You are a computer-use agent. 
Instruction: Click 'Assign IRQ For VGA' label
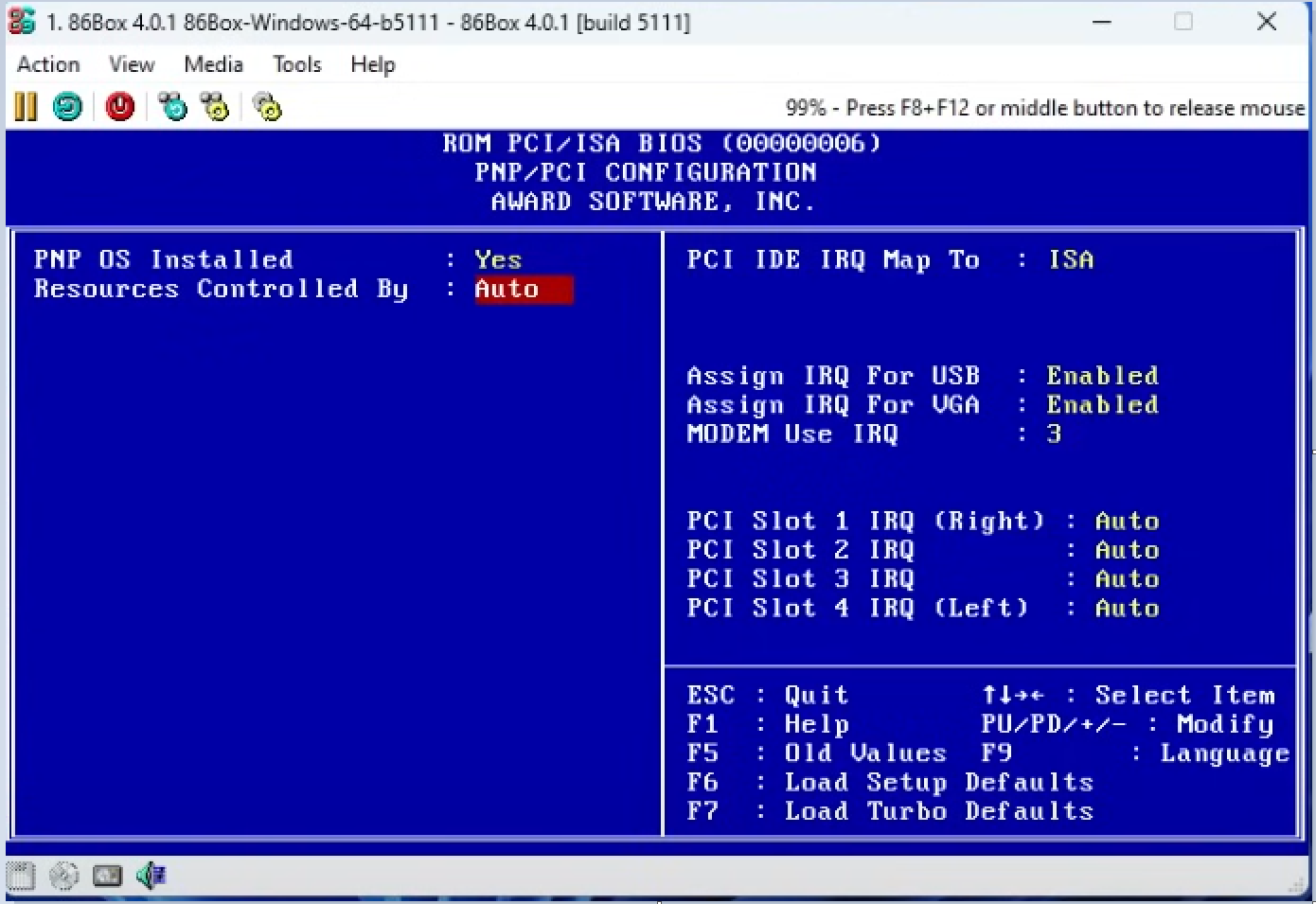[x=833, y=405]
